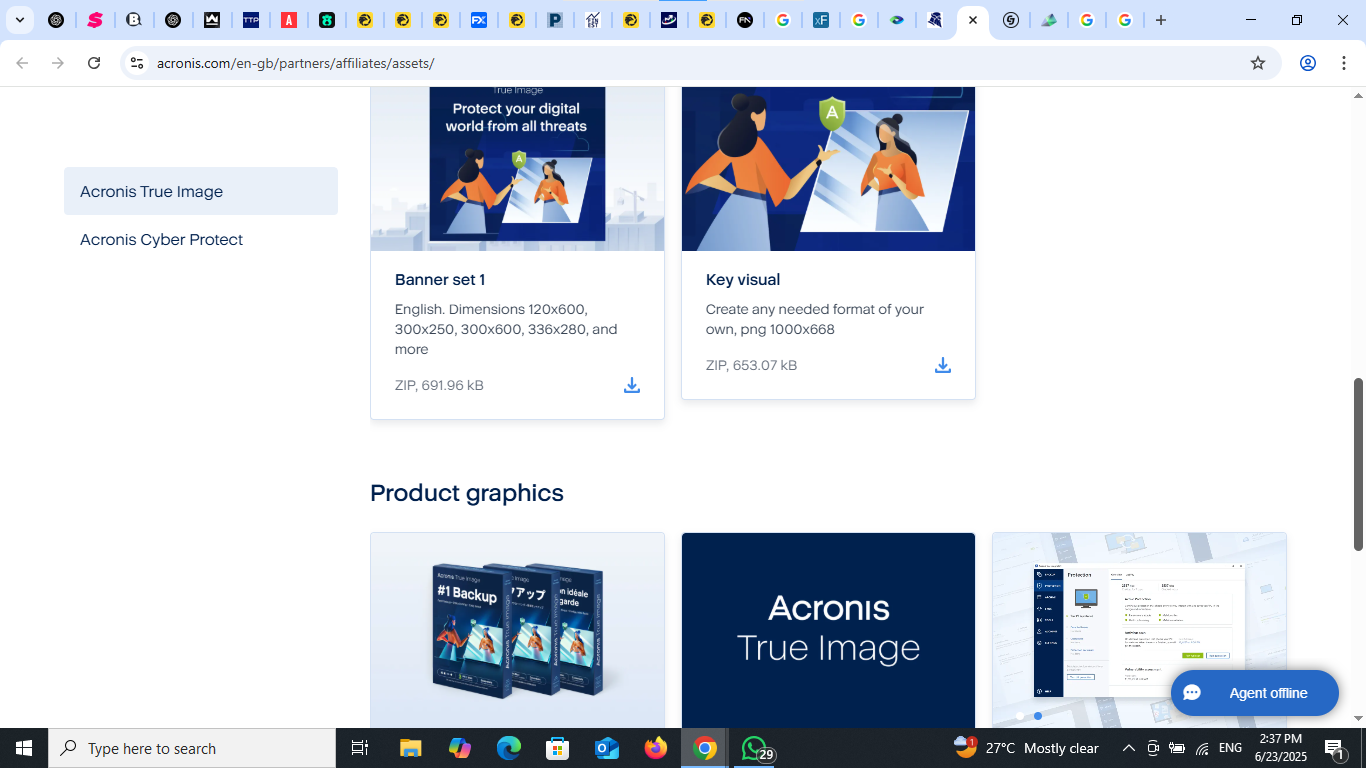This screenshot has width=1366, height=768.
Task: Open the software screenshot thumbnail
Action: pyautogui.click(x=1139, y=630)
